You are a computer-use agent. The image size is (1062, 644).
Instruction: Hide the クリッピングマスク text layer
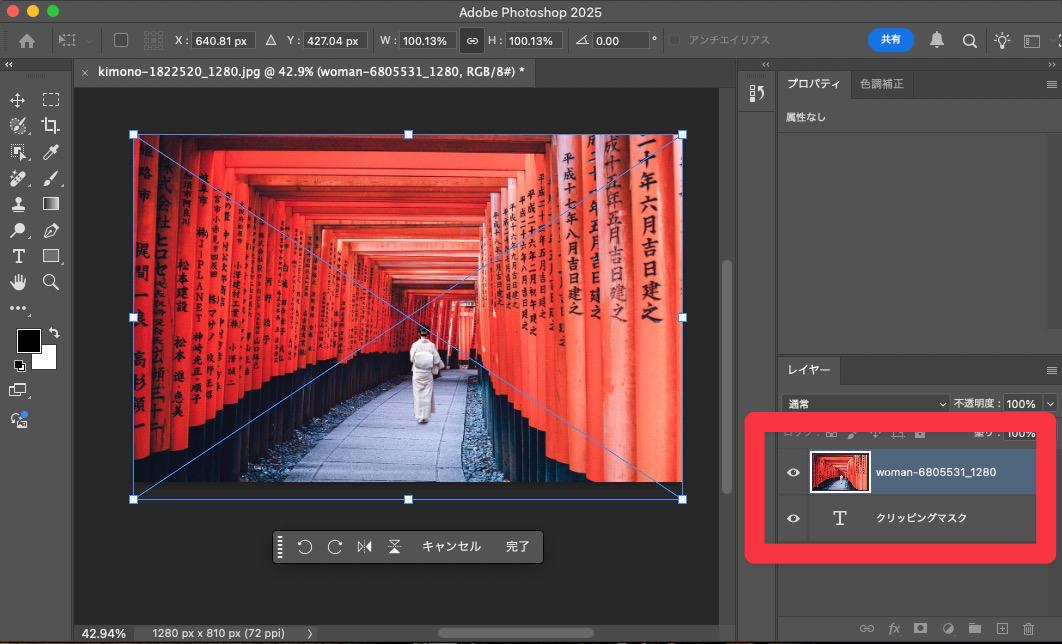click(793, 518)
